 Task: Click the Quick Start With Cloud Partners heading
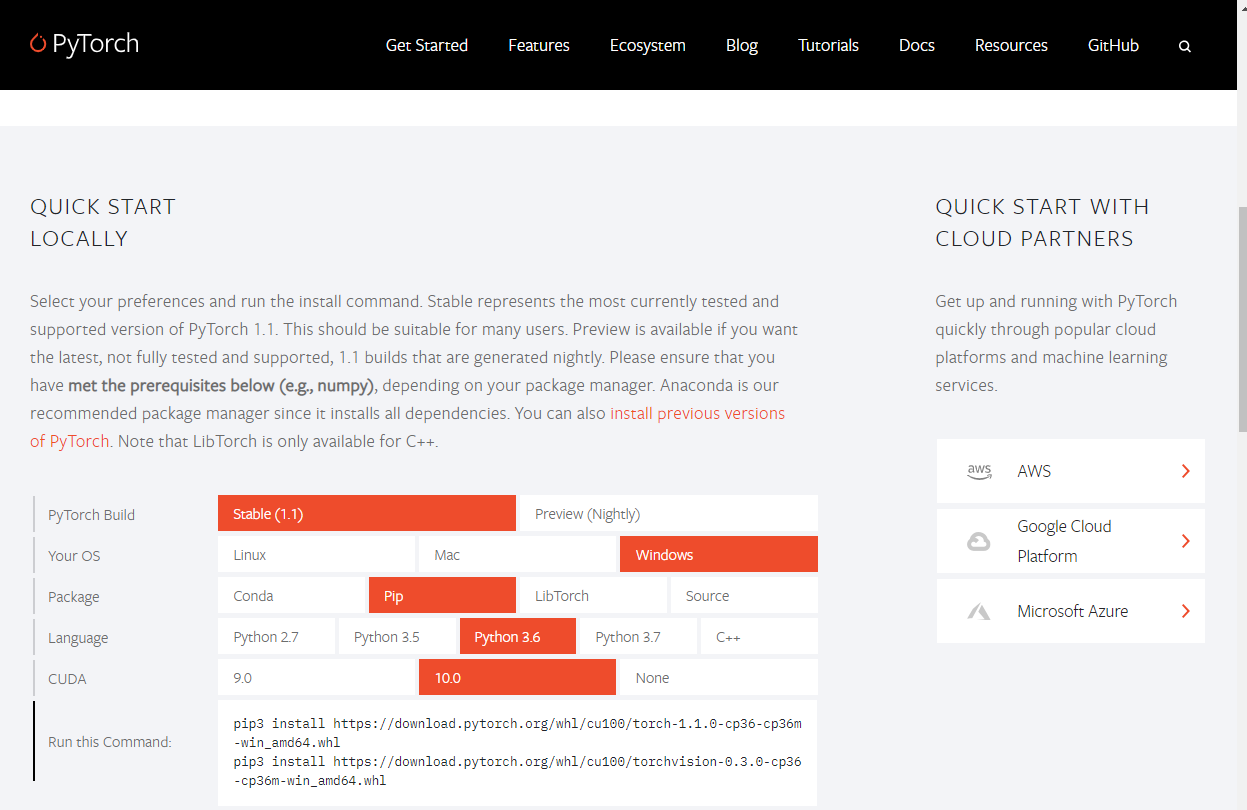pyautogui.click(x=1042, y=222)
